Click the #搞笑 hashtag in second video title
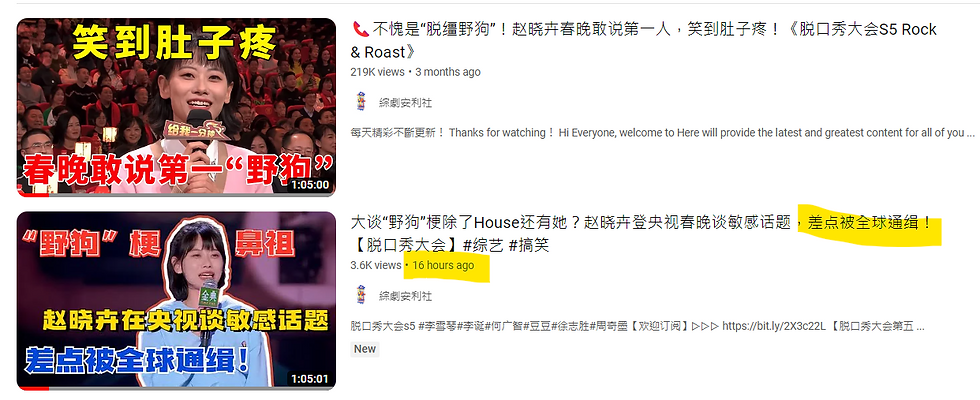 click(529, 245)
